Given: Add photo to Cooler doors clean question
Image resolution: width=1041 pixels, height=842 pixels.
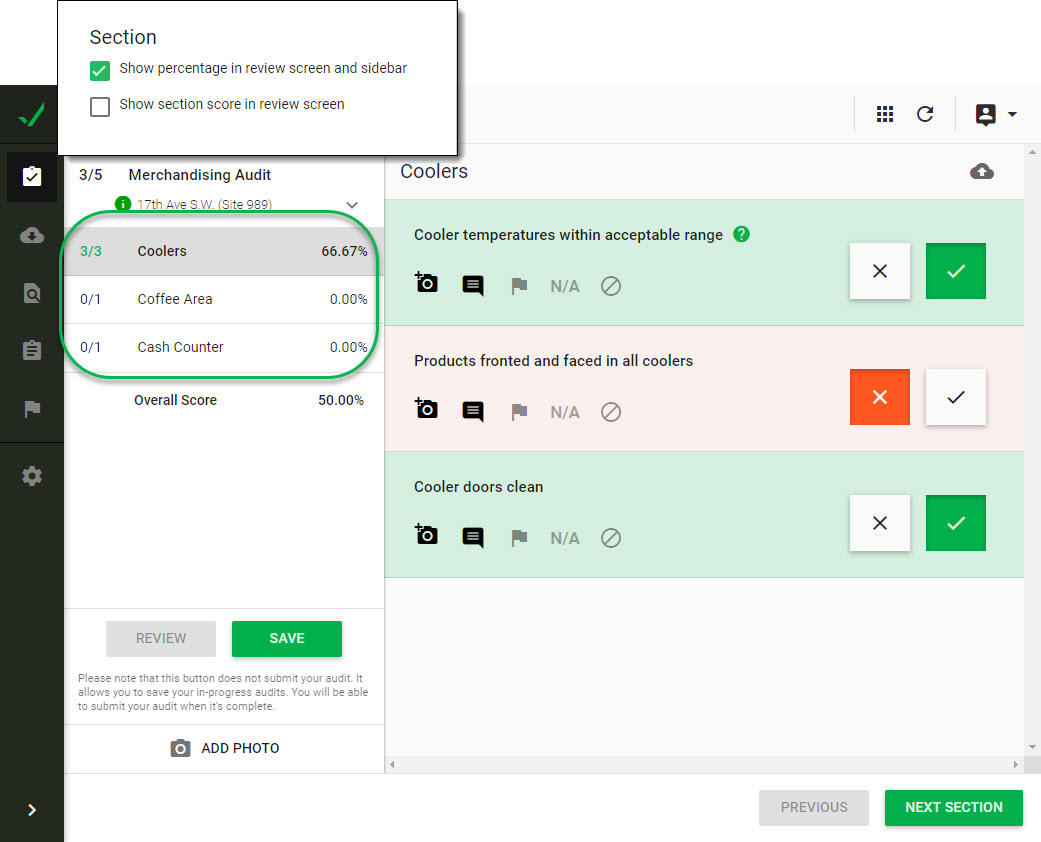Looking at the screenshot, I should coord(426,534).
